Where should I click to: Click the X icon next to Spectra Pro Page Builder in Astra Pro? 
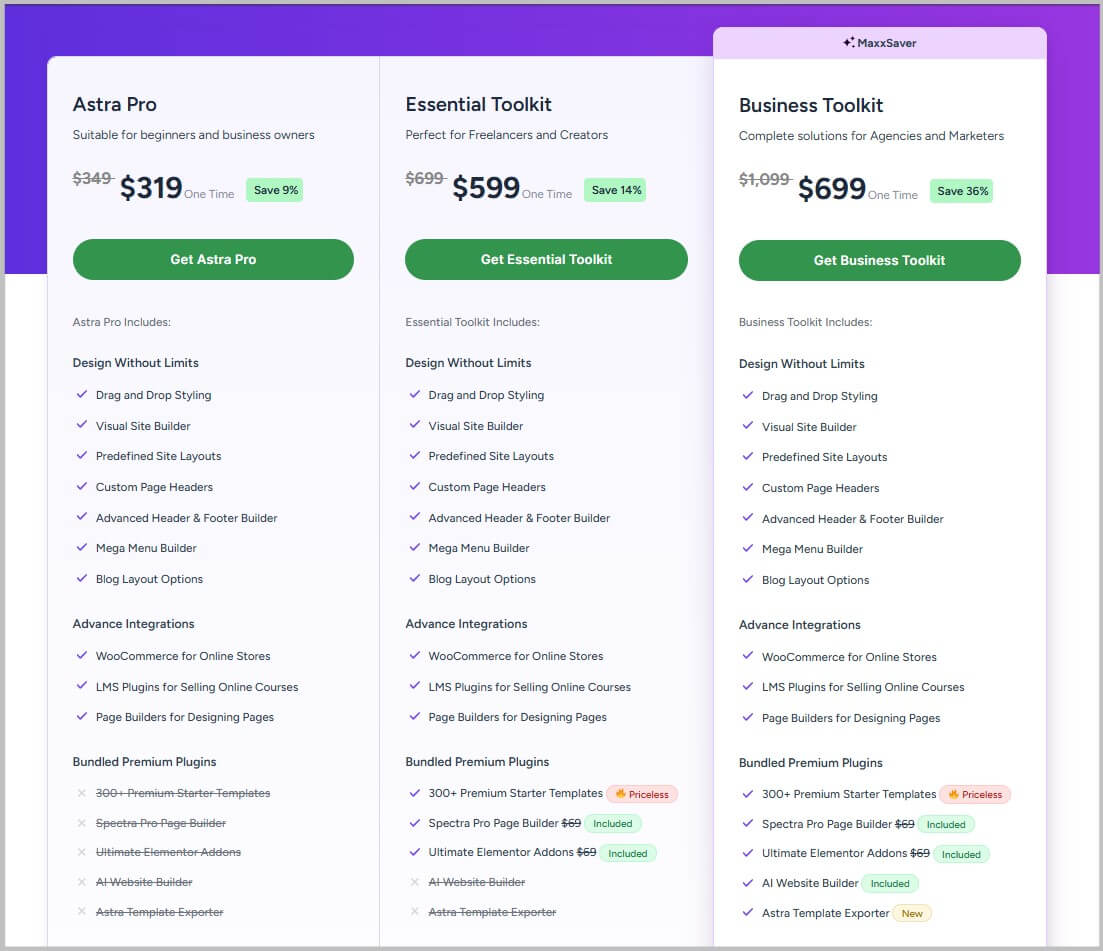click(82, 822)
